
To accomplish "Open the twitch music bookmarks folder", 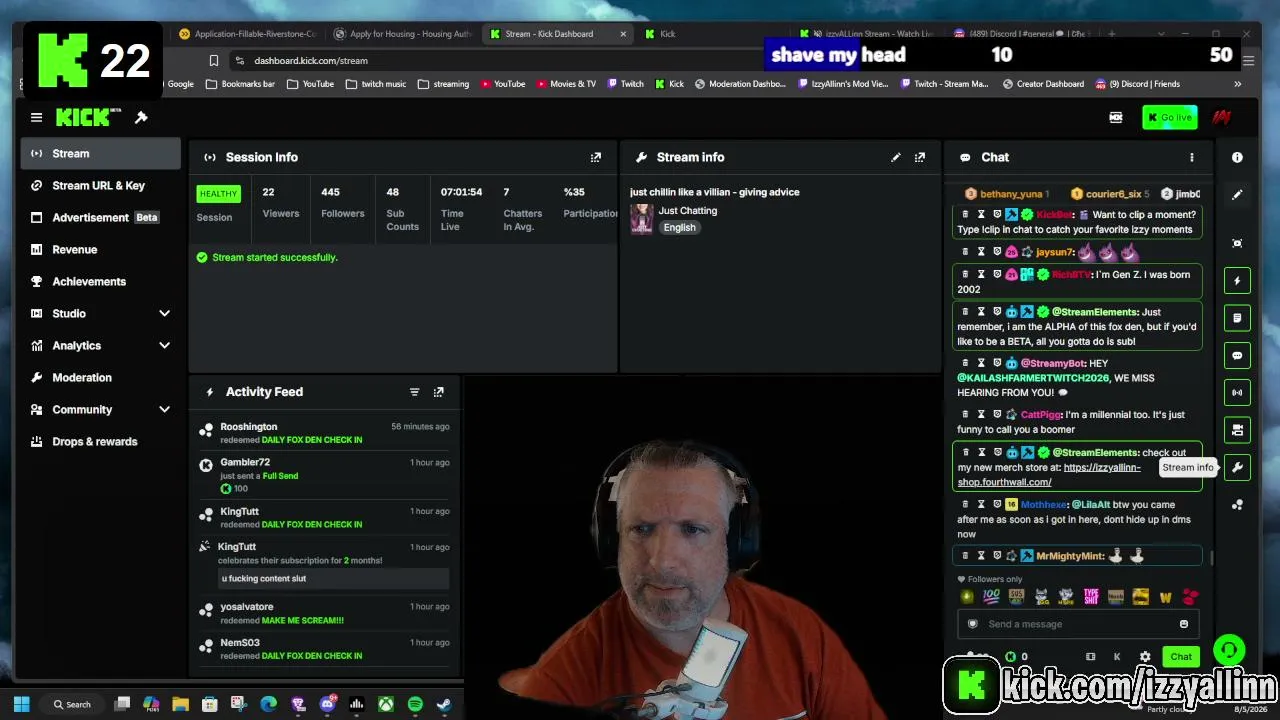I will click(x=376, y=84).
